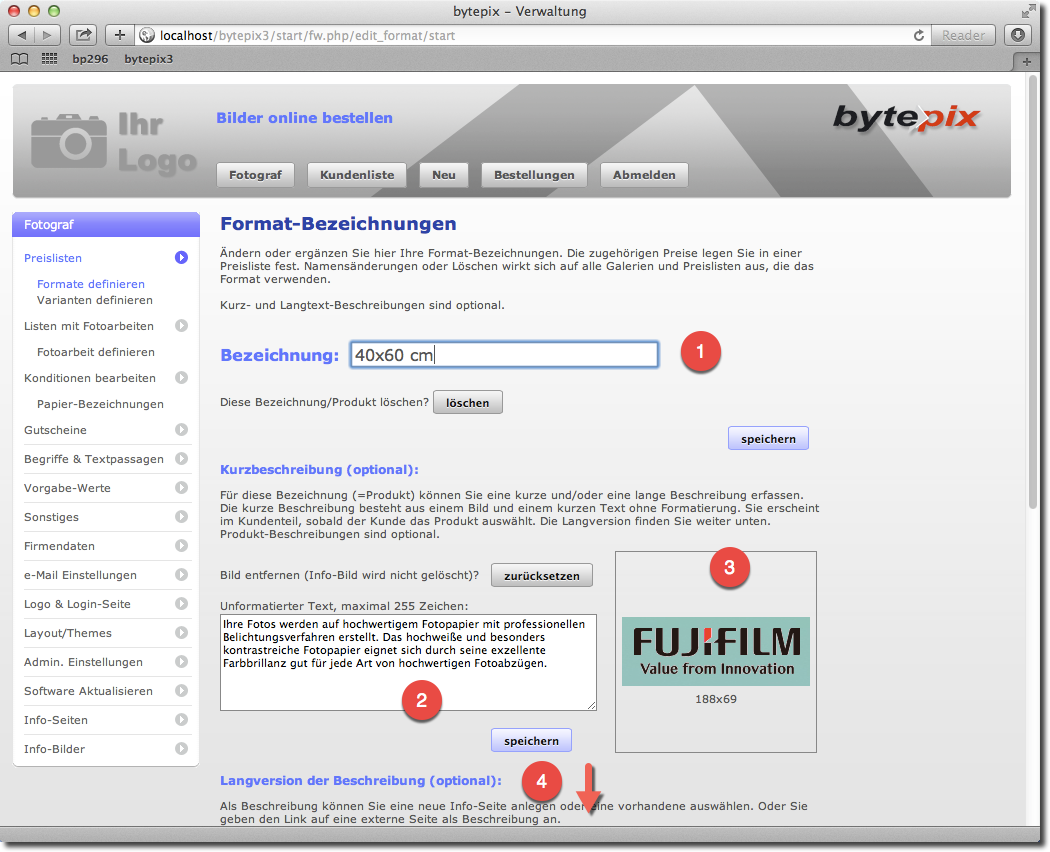Click the löschen button to delete designation
Viewport: 1050px width, 852px height.
coord(467,403)
